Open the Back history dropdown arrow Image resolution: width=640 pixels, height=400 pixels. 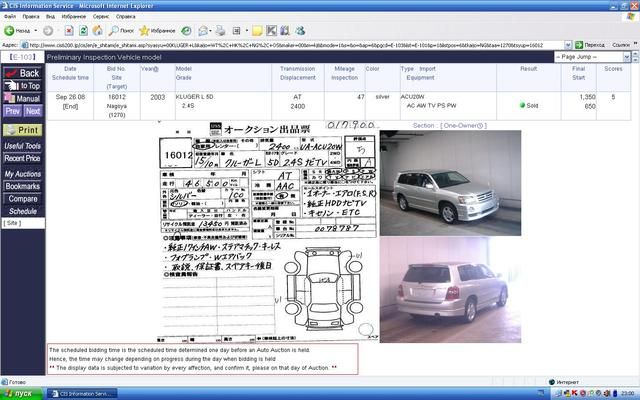tap(36, 31)
